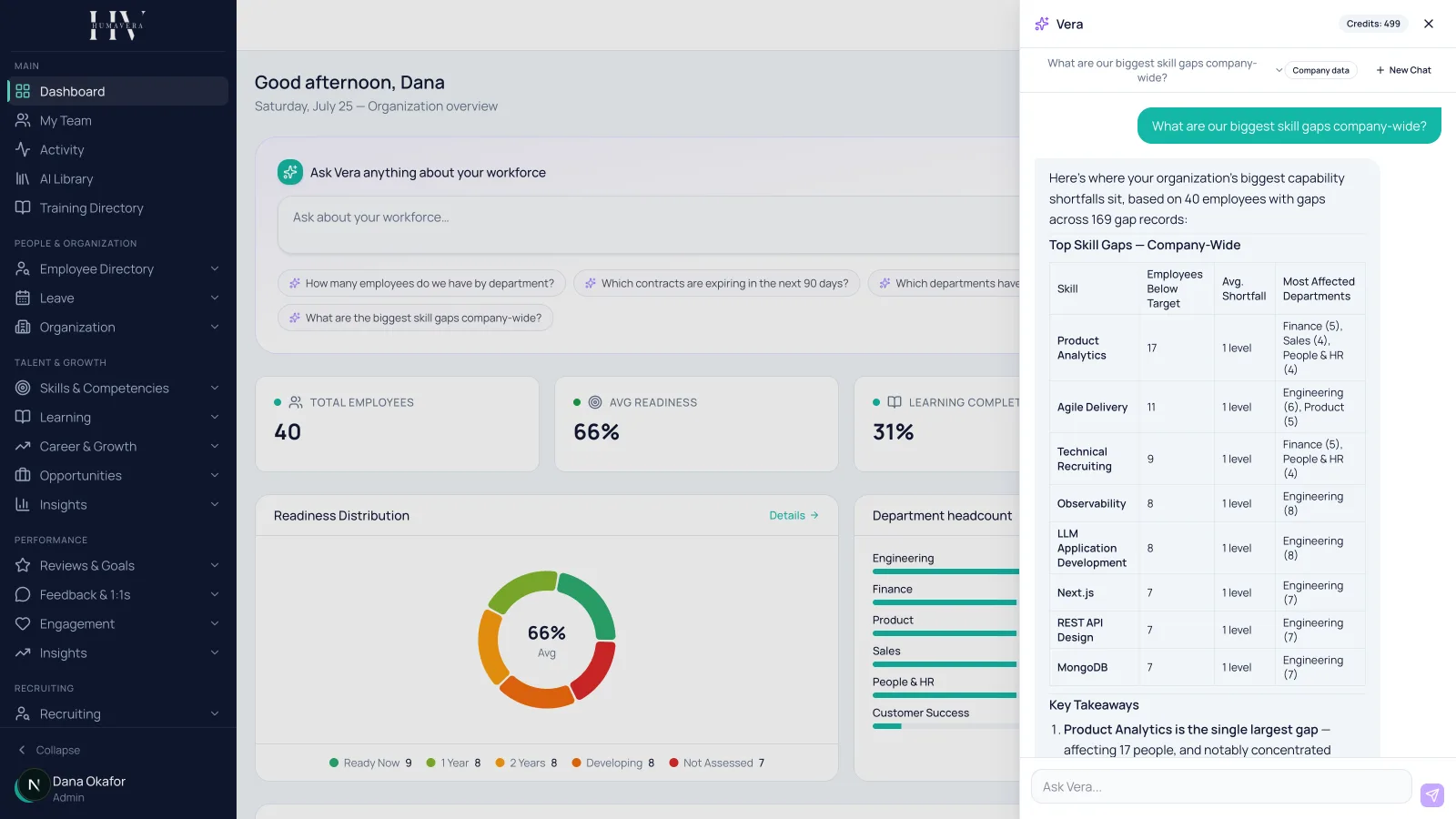
Task: Click the Total Employees stat card
Action: (x=397, y=424)
